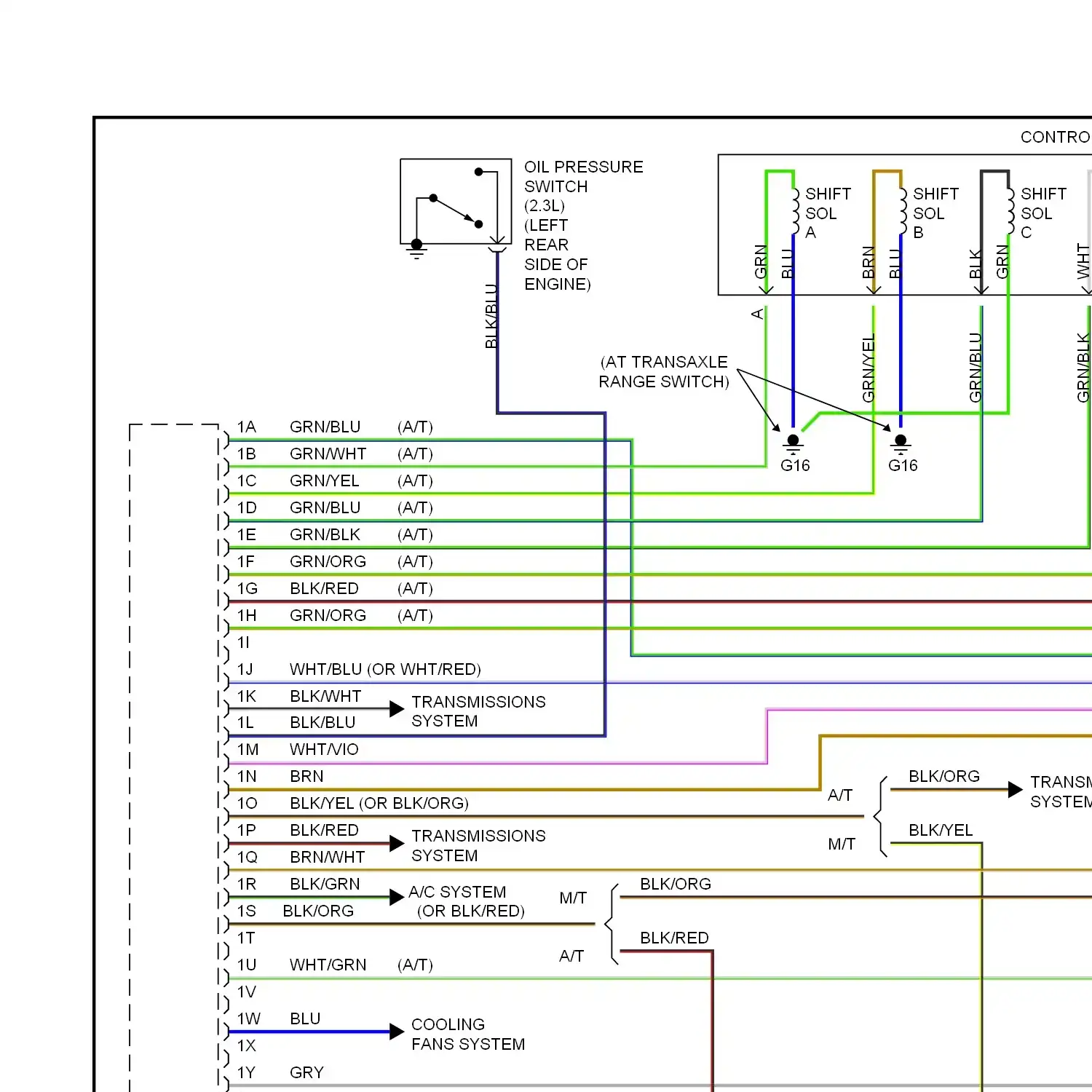Image resolution: width=1092 pixels, height=1092 pixels.
Task: Click the vertical BLK label beside Shift Sol C
Action: [x=976, y=264]
